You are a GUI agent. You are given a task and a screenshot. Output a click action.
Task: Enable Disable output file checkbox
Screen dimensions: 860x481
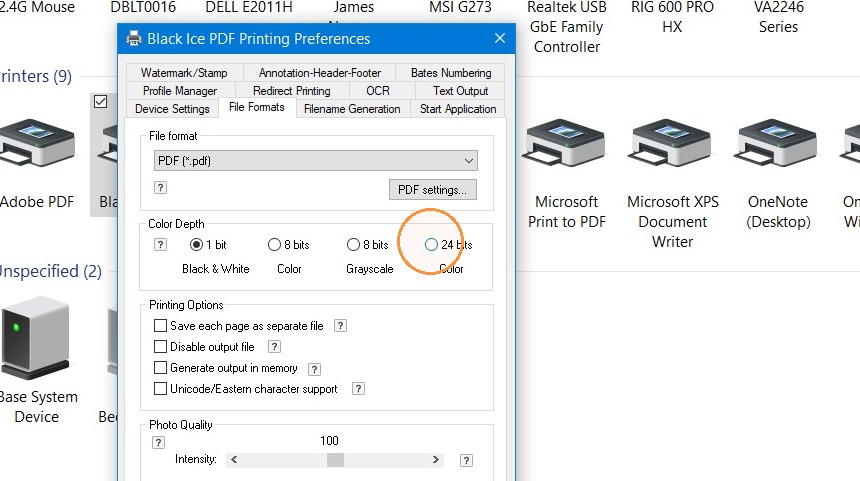tap(160, 347)
